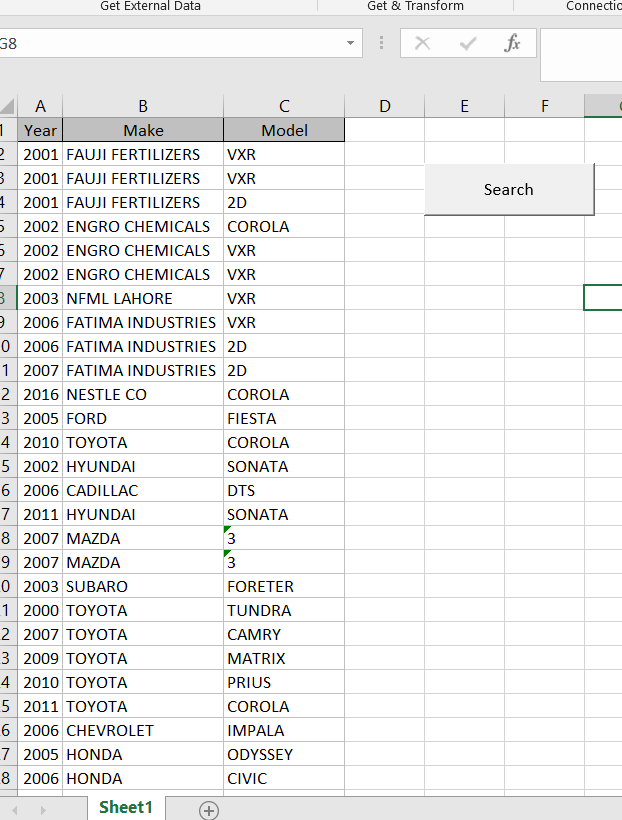The height and width of the screenshot is (820, 622).
Task: Select the CAMRY cell
Action: pos(284,634)
